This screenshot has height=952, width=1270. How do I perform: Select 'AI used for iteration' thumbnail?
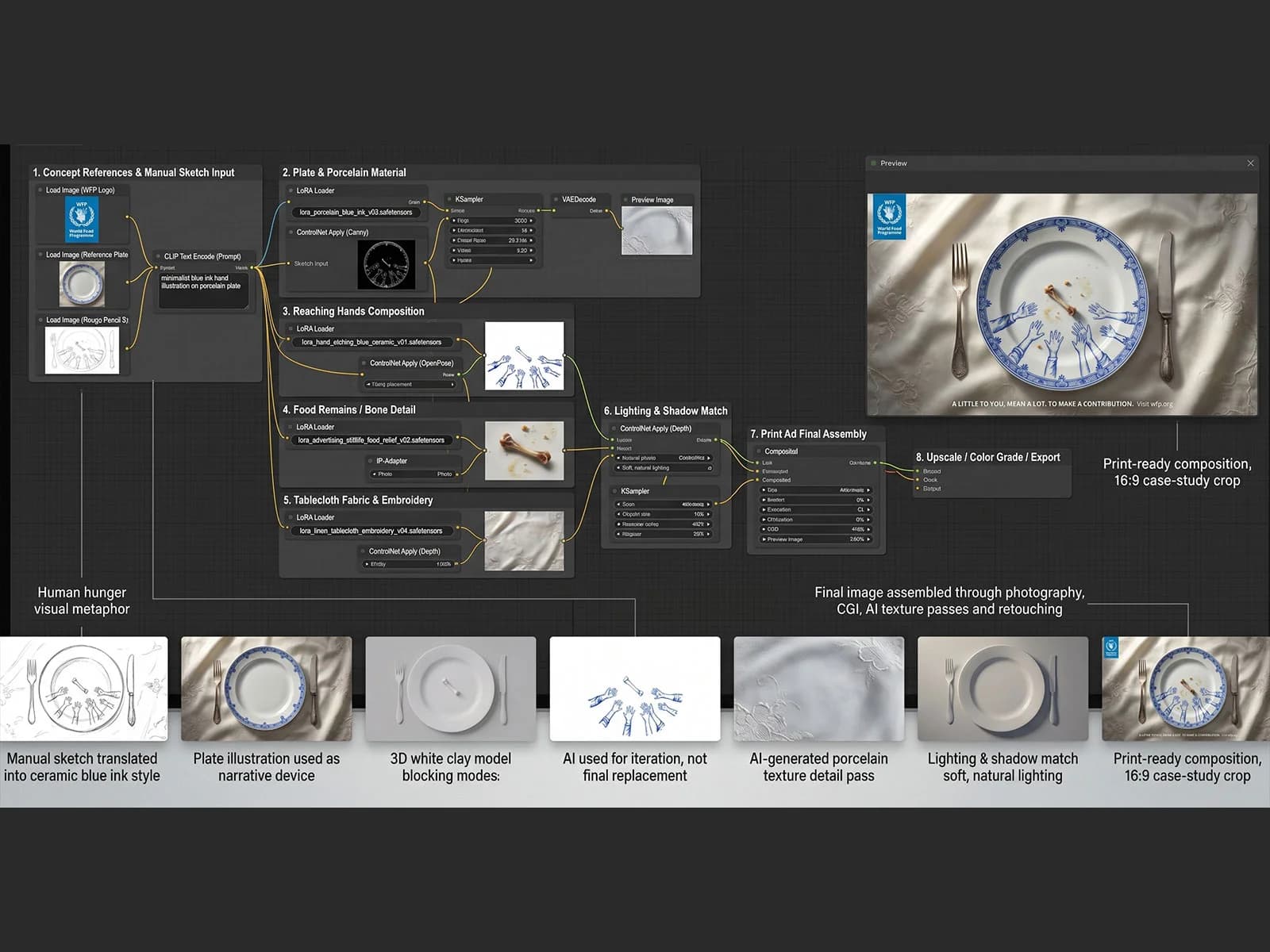[635, 689]
